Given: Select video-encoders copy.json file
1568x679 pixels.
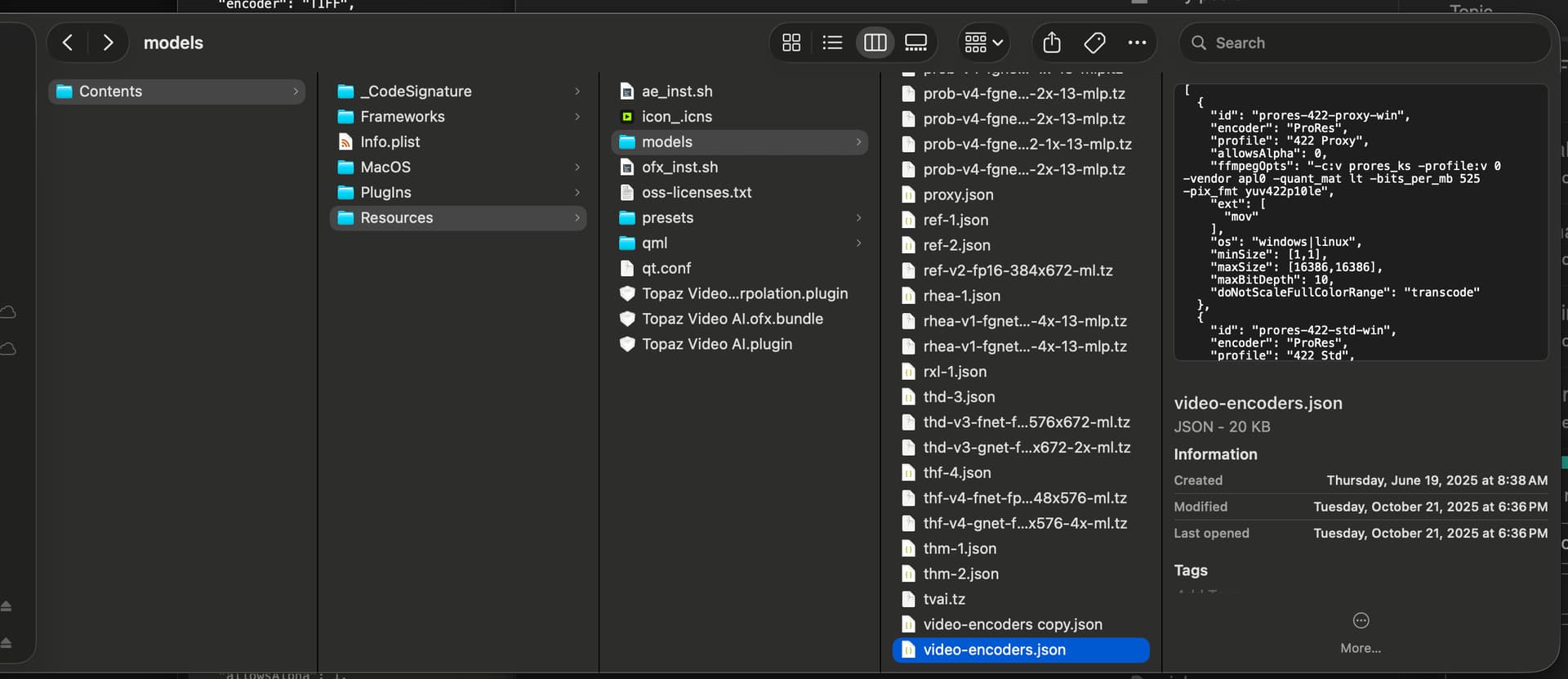Looking at the screenshot, I should point(1021,626).
